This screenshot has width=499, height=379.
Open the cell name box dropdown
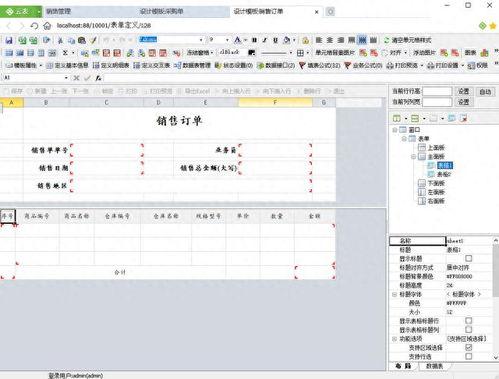tap(66, 78)
